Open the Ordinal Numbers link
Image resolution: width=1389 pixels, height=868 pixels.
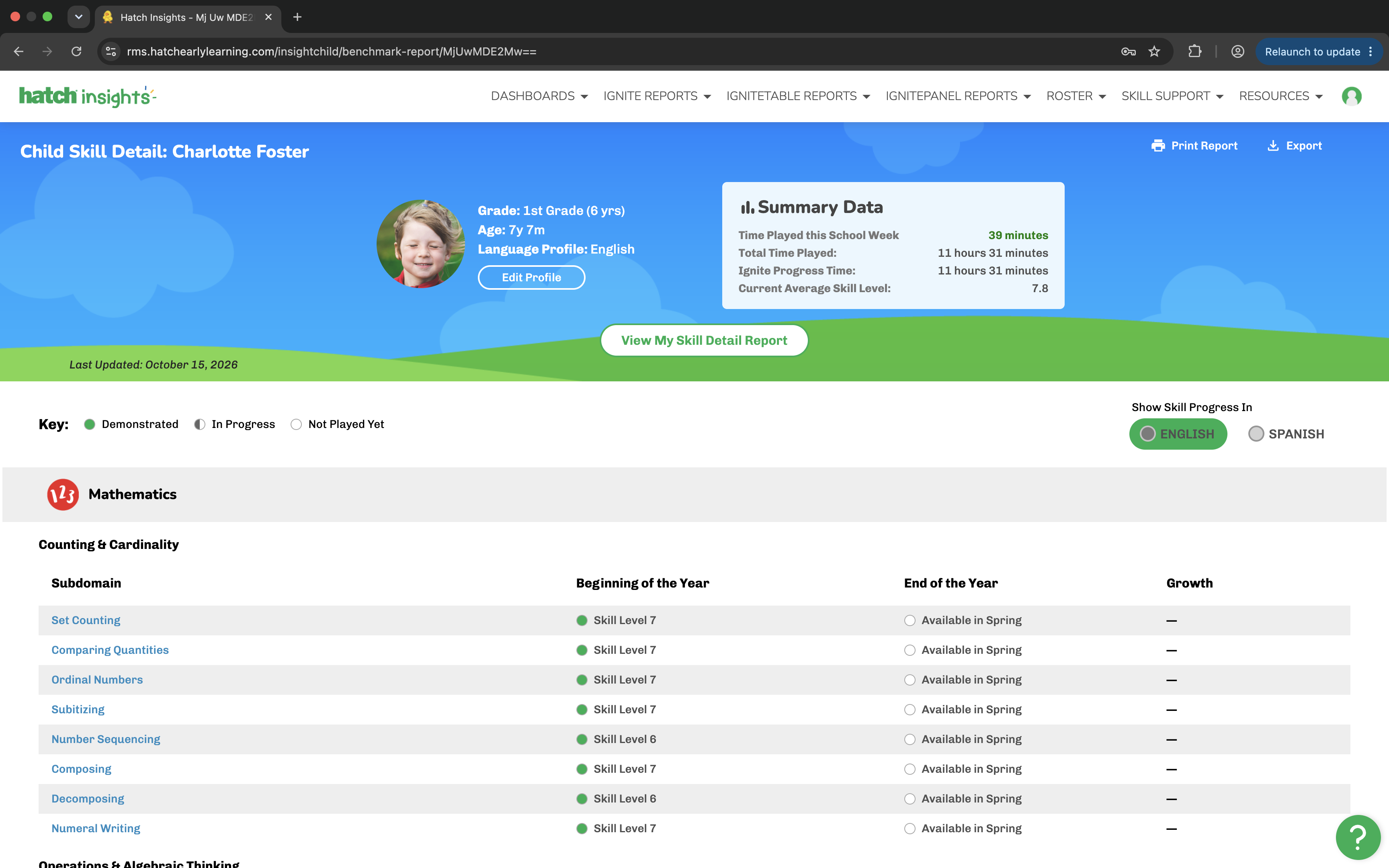(x=97, y=680)
